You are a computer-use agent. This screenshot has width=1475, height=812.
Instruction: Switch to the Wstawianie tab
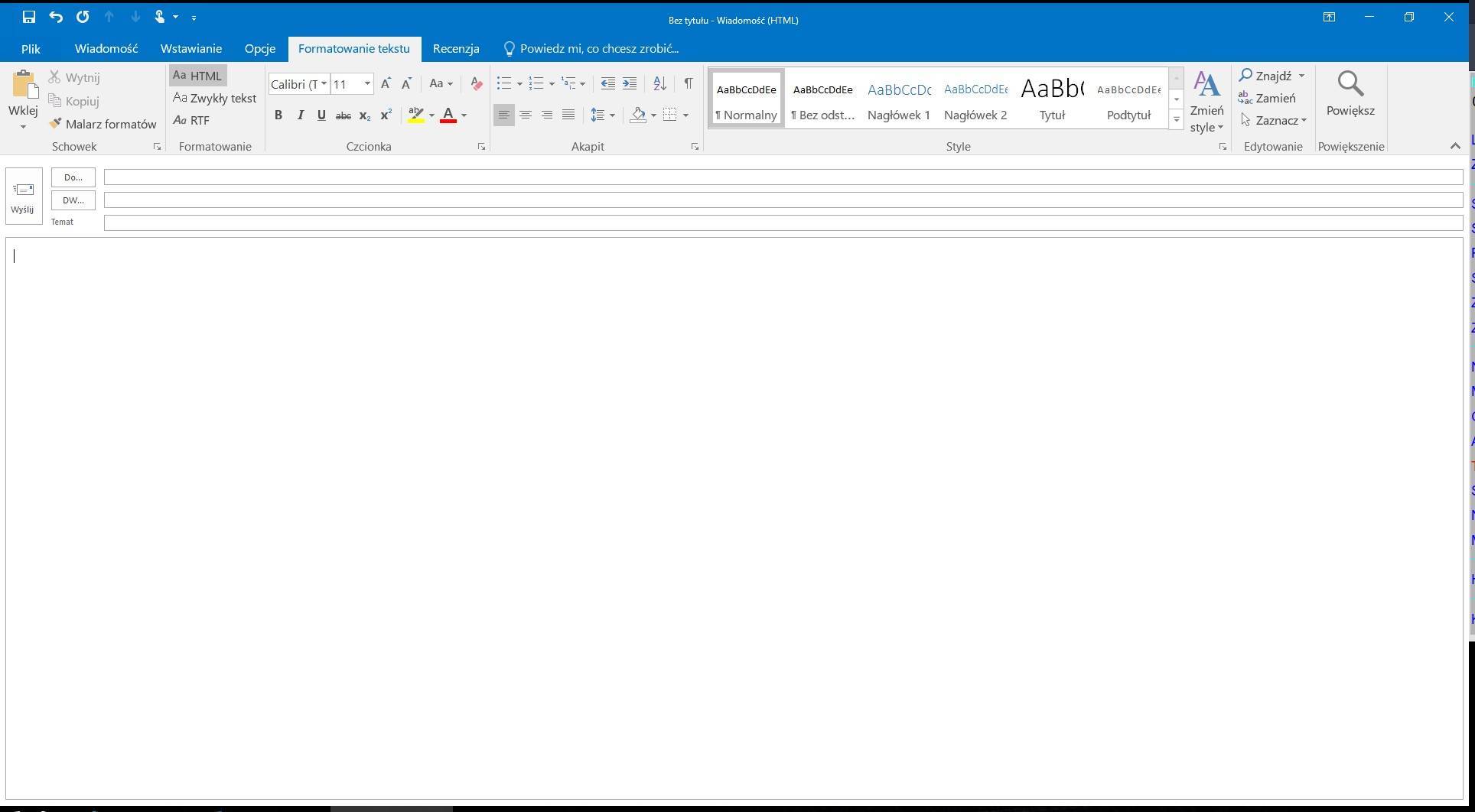click(x=191, y=49)
